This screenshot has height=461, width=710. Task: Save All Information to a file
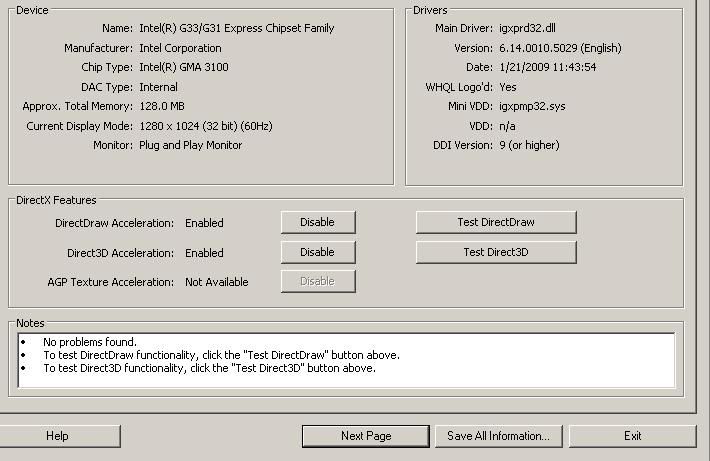pos(498,436)
